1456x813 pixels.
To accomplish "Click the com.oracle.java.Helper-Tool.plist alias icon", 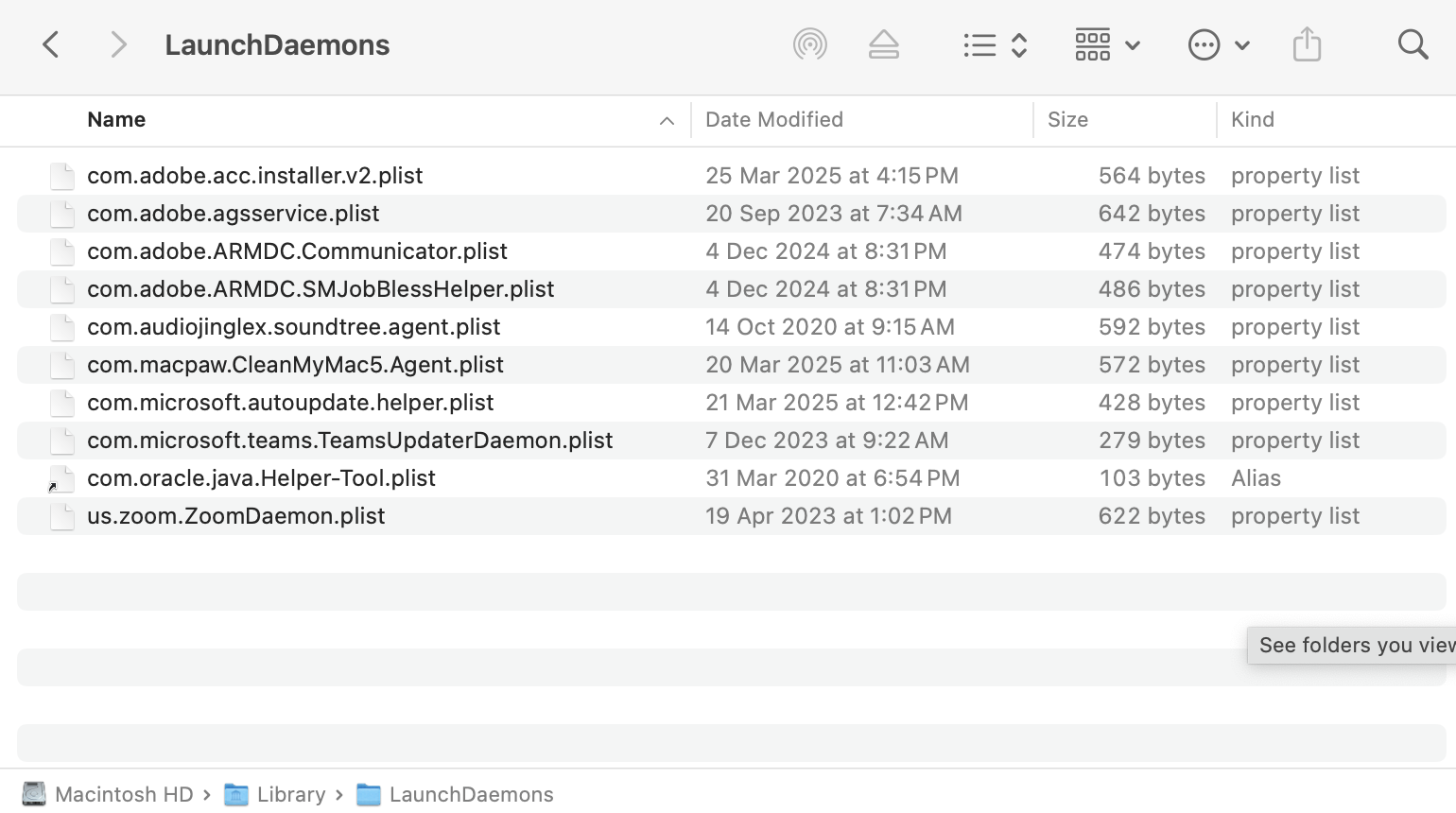I will coord(62,478).
